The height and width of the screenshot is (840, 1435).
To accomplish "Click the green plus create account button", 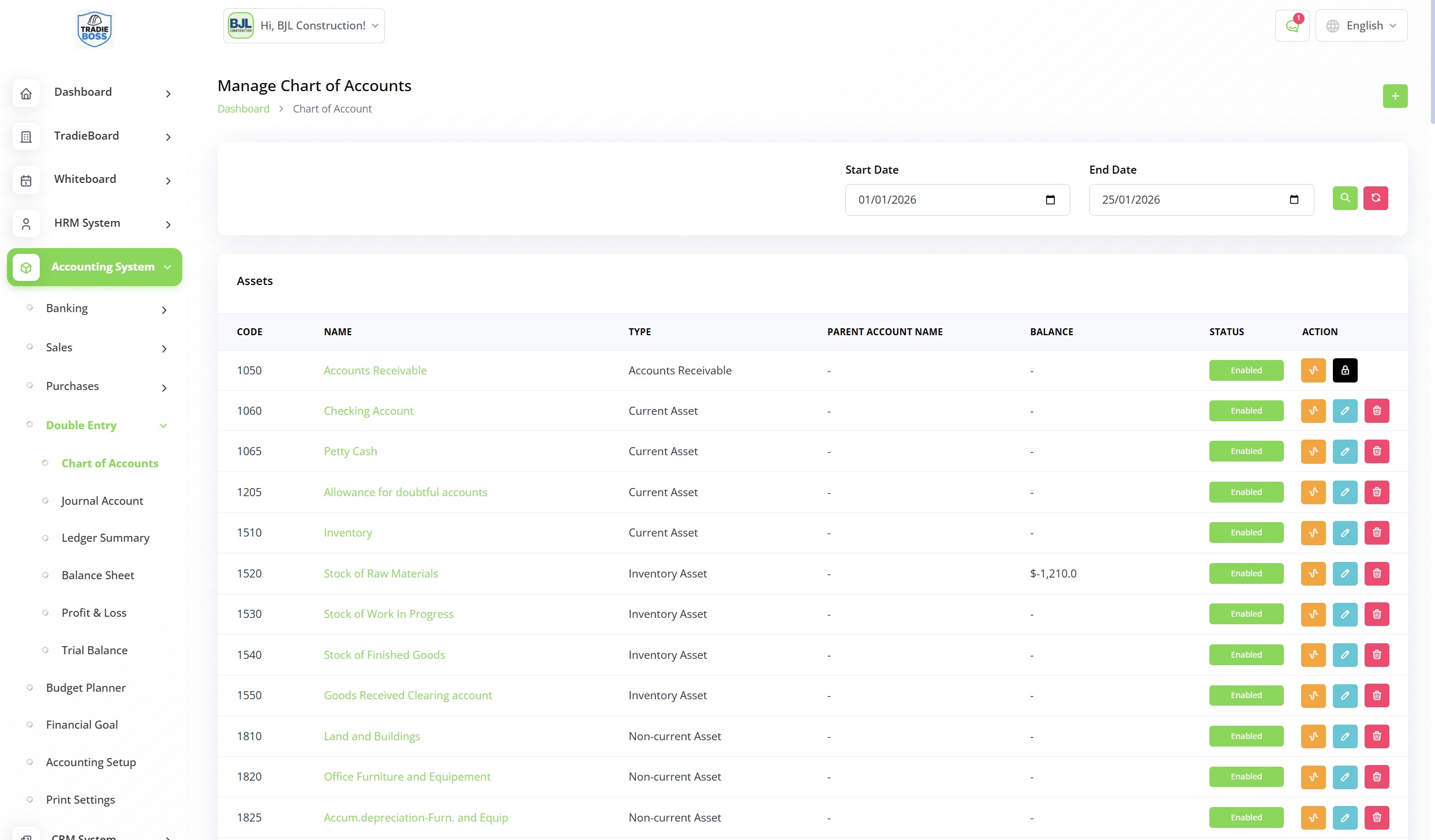I will tap(1395, 96).
